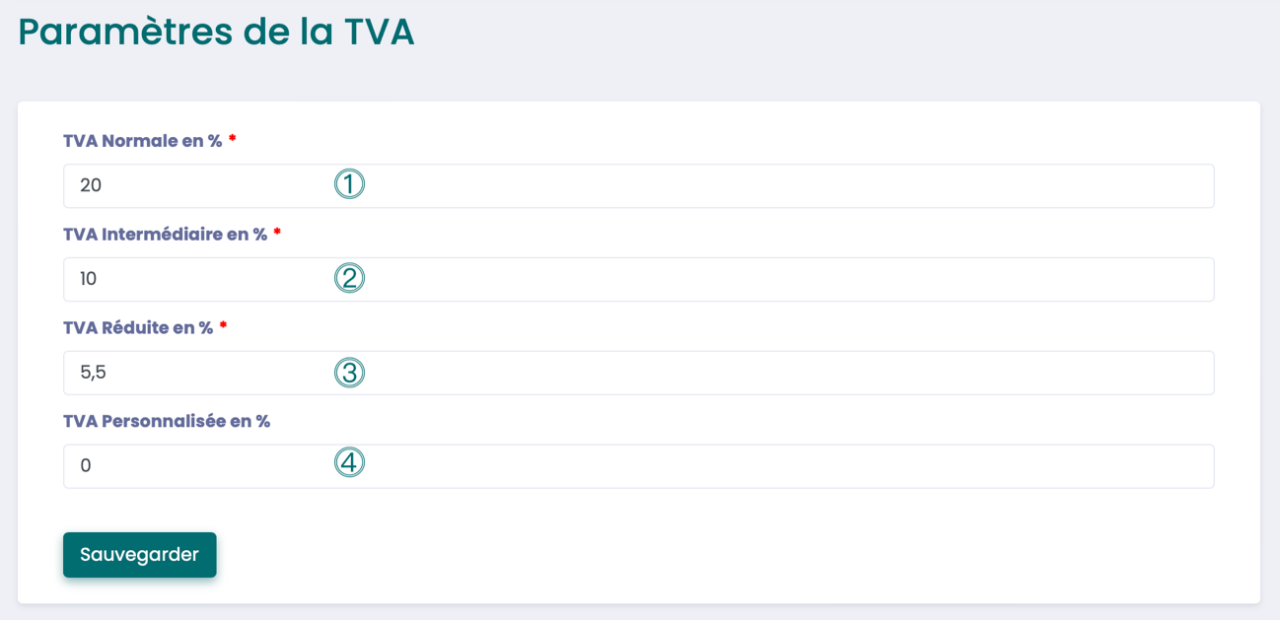
Task: Click the TVA Intermédiaire input showing 10
Action: [x=600, y=278]
